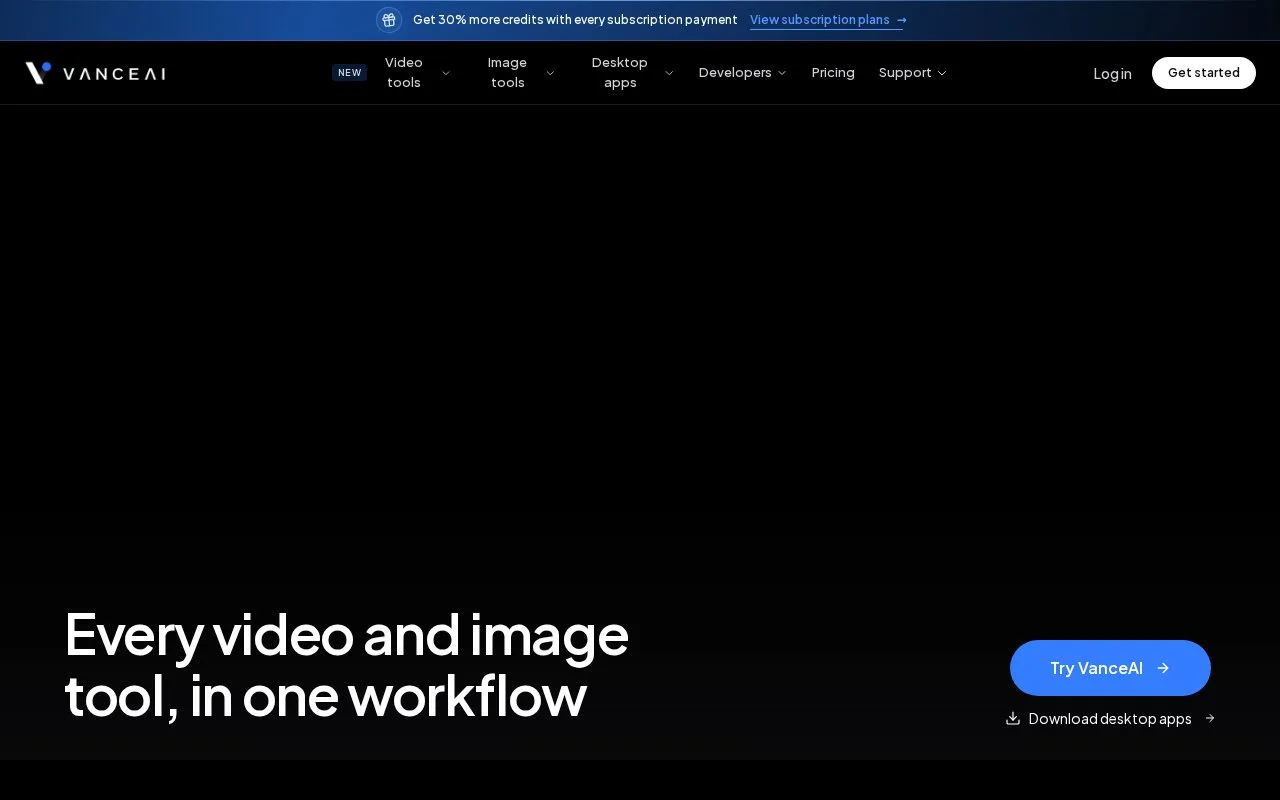Screen dimensions: 1280x800
Task: Expand the Support dropdown chevron
Action: point(941,73)
